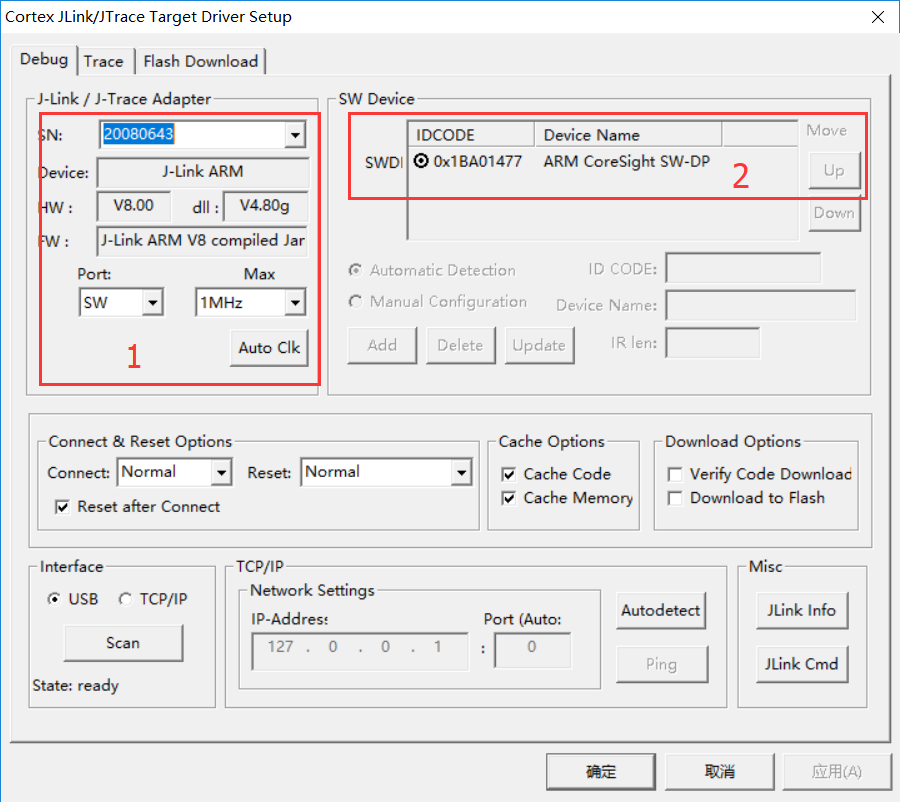The image size is (900, 802).
Task: Click the IR len input field
Action: tap(713, 343)
